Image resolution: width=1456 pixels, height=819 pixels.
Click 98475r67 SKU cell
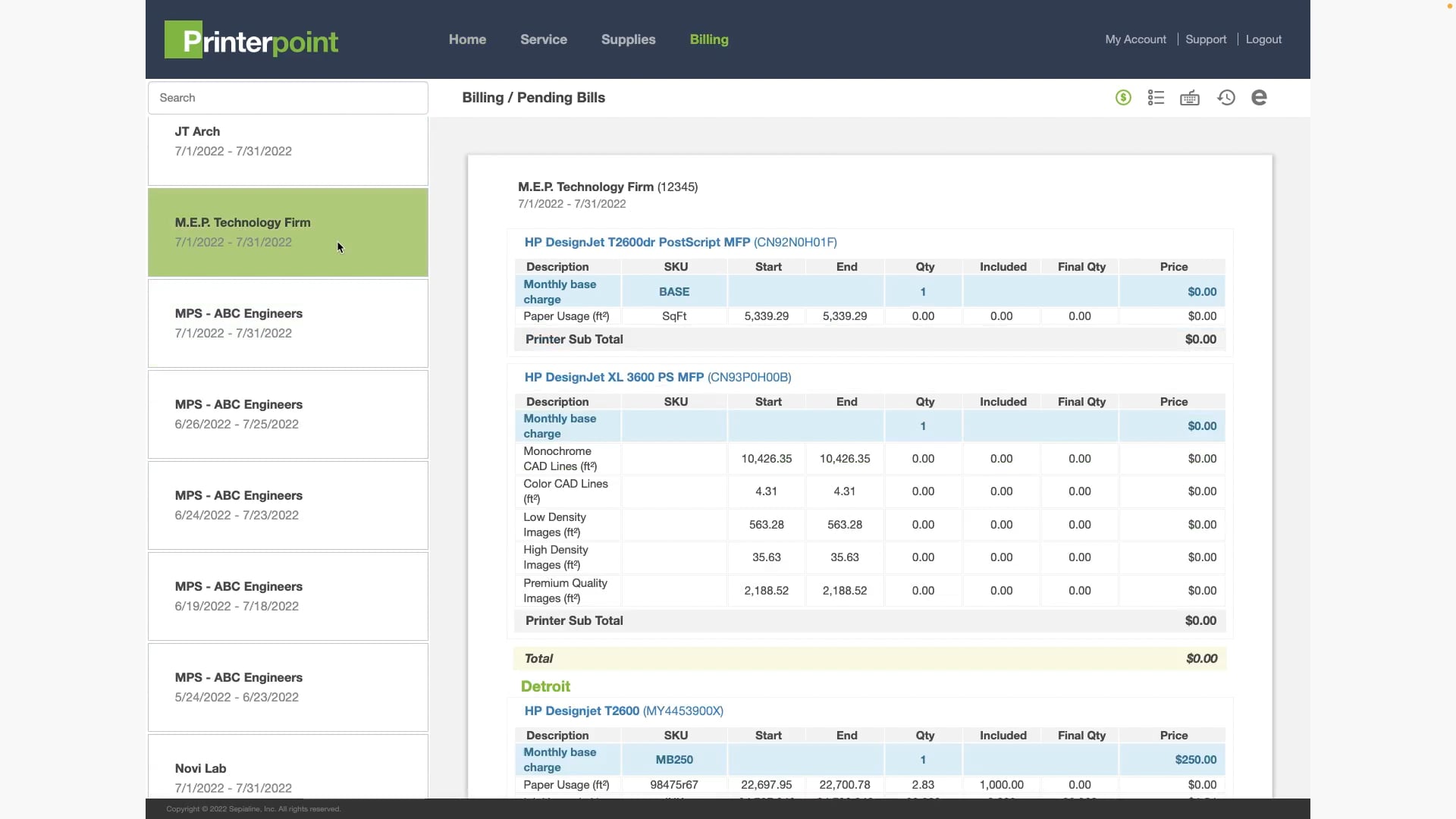tap(674, 785)
